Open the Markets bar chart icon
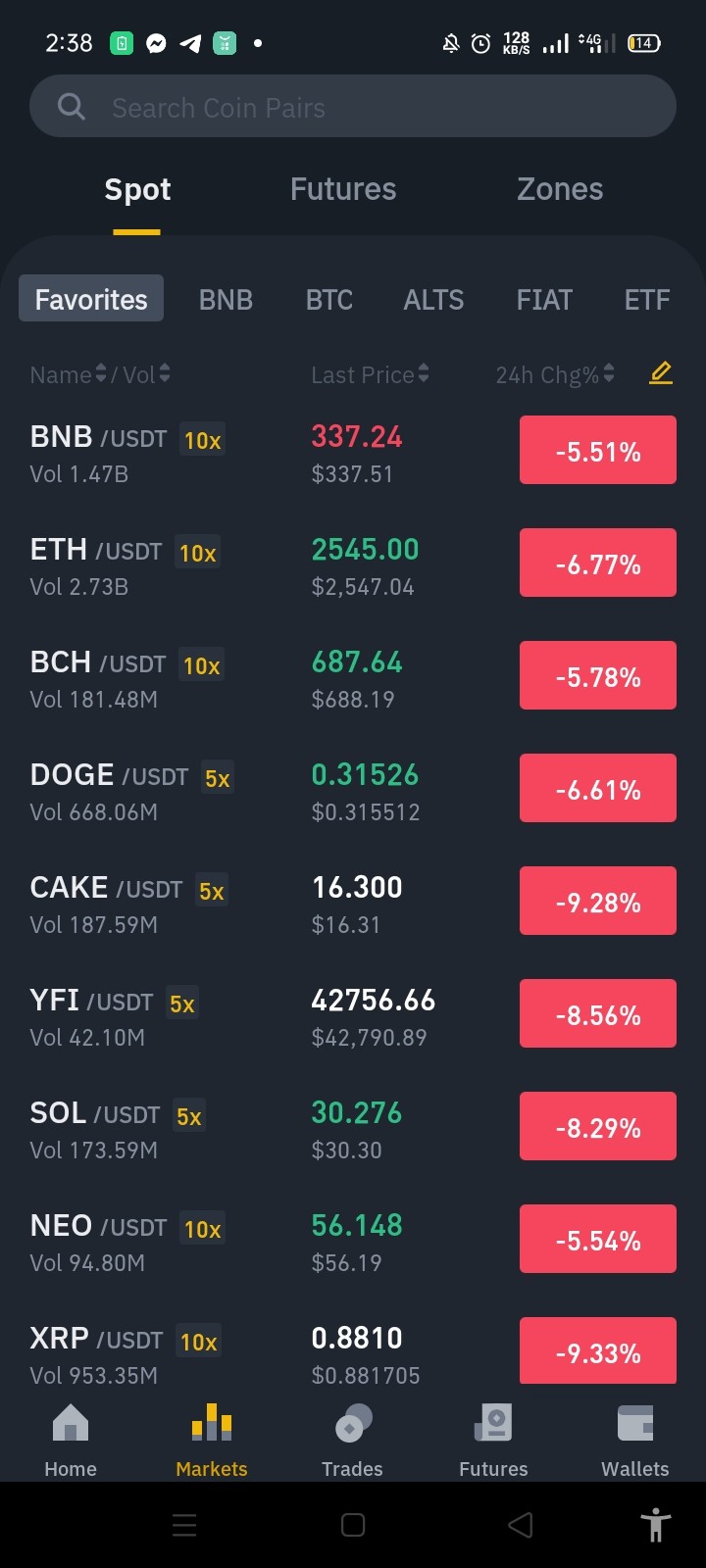Viewport: 706px width, 1568px height. (212, 1423)
